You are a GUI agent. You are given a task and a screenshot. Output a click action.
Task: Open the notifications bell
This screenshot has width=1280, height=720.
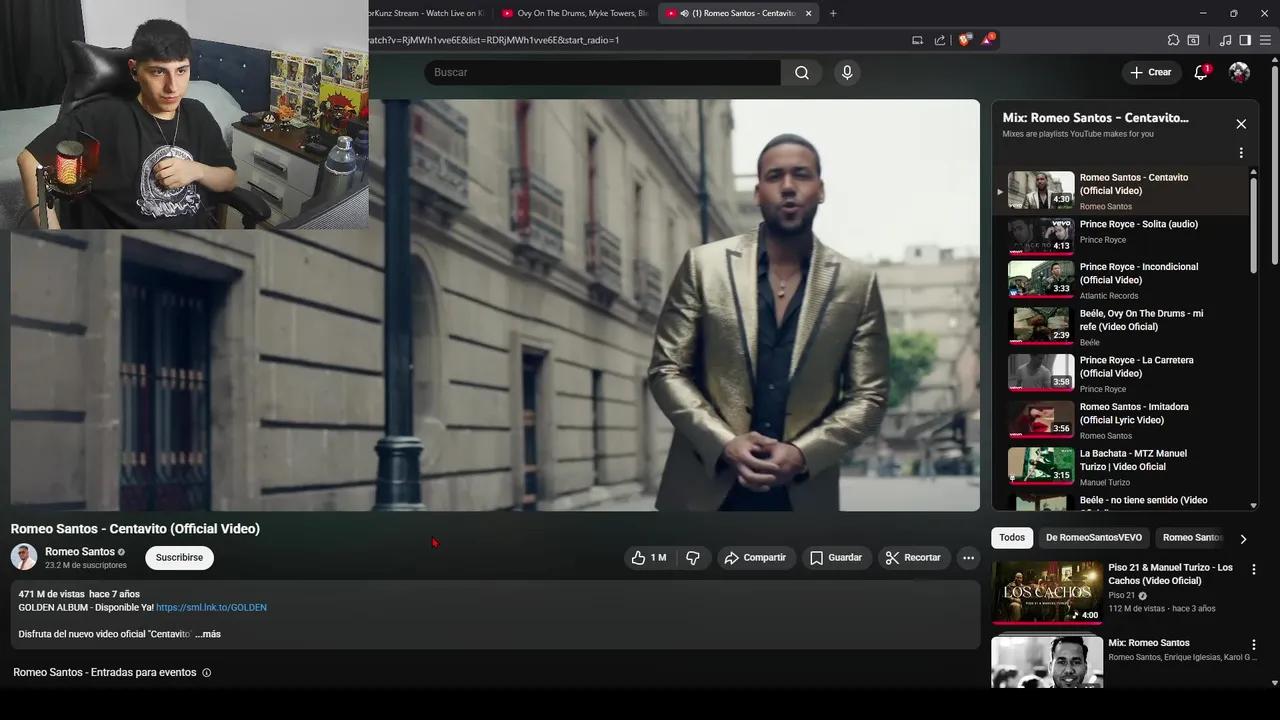(1202, 72)
